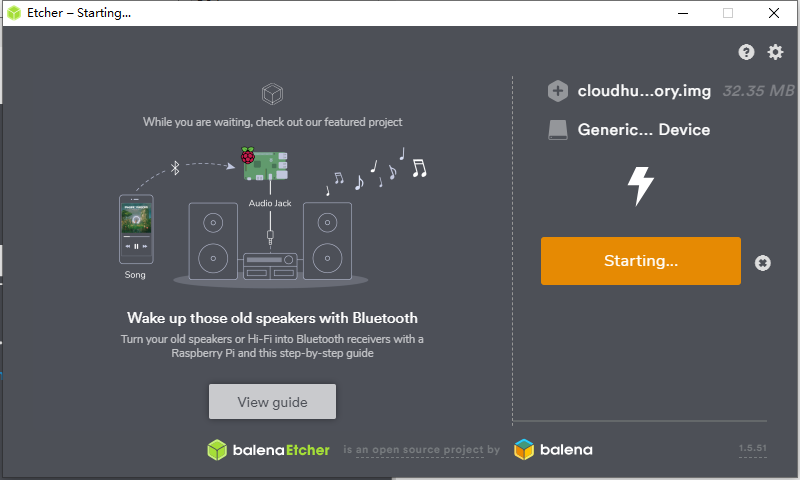Click the balena cube logo in footer

coord(524,449)
